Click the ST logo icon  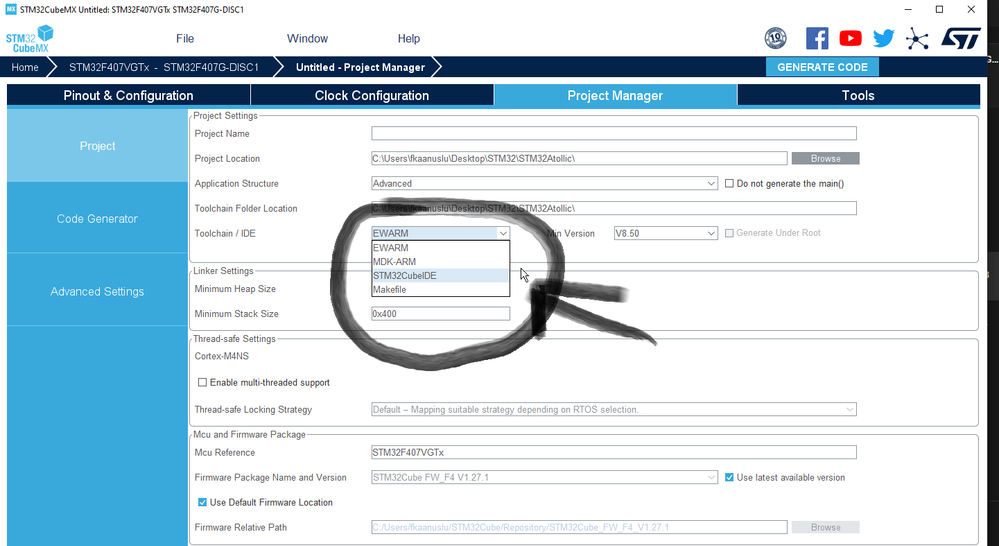961,38
